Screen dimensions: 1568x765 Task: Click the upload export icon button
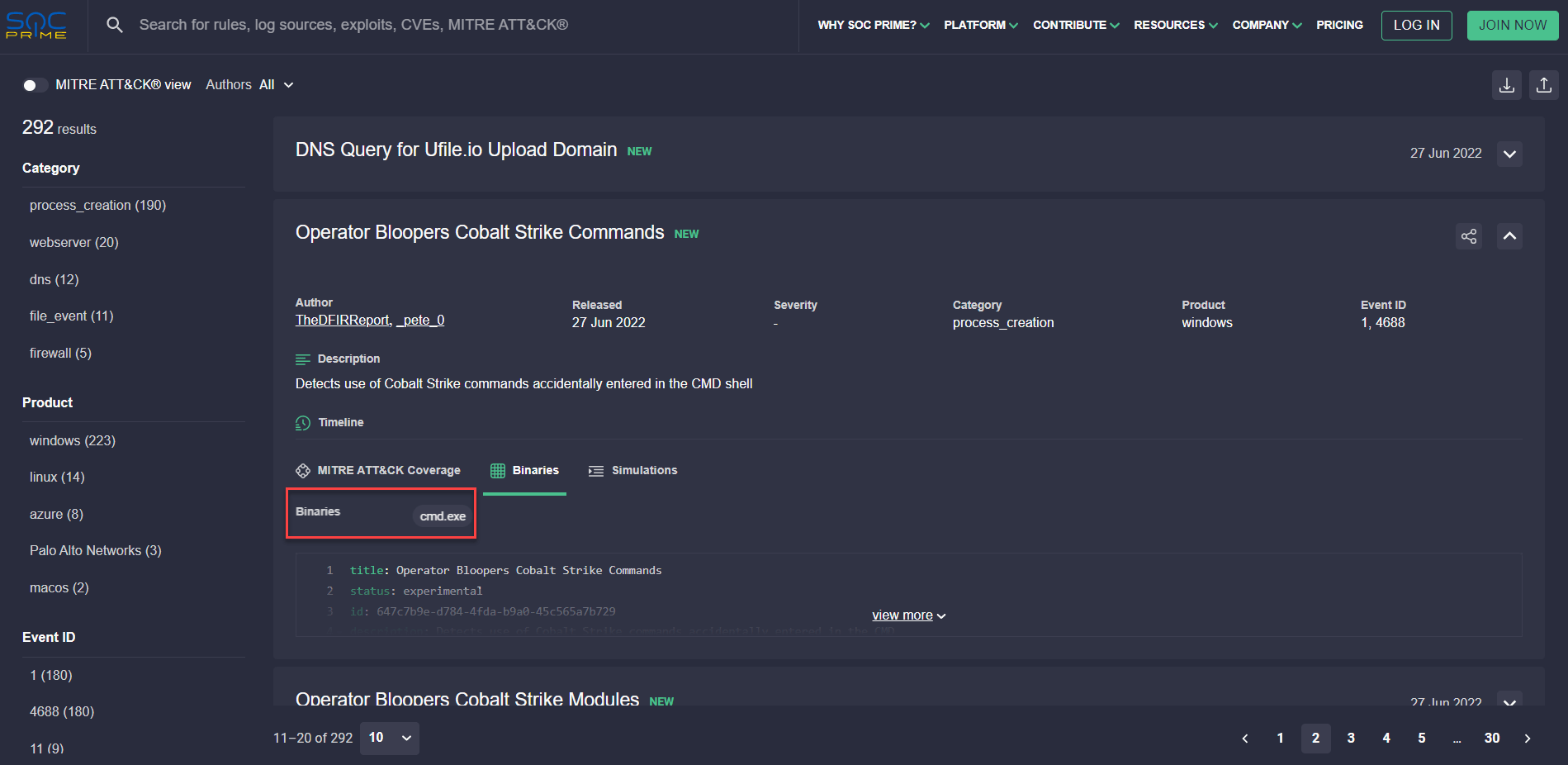click(1544, 85)
